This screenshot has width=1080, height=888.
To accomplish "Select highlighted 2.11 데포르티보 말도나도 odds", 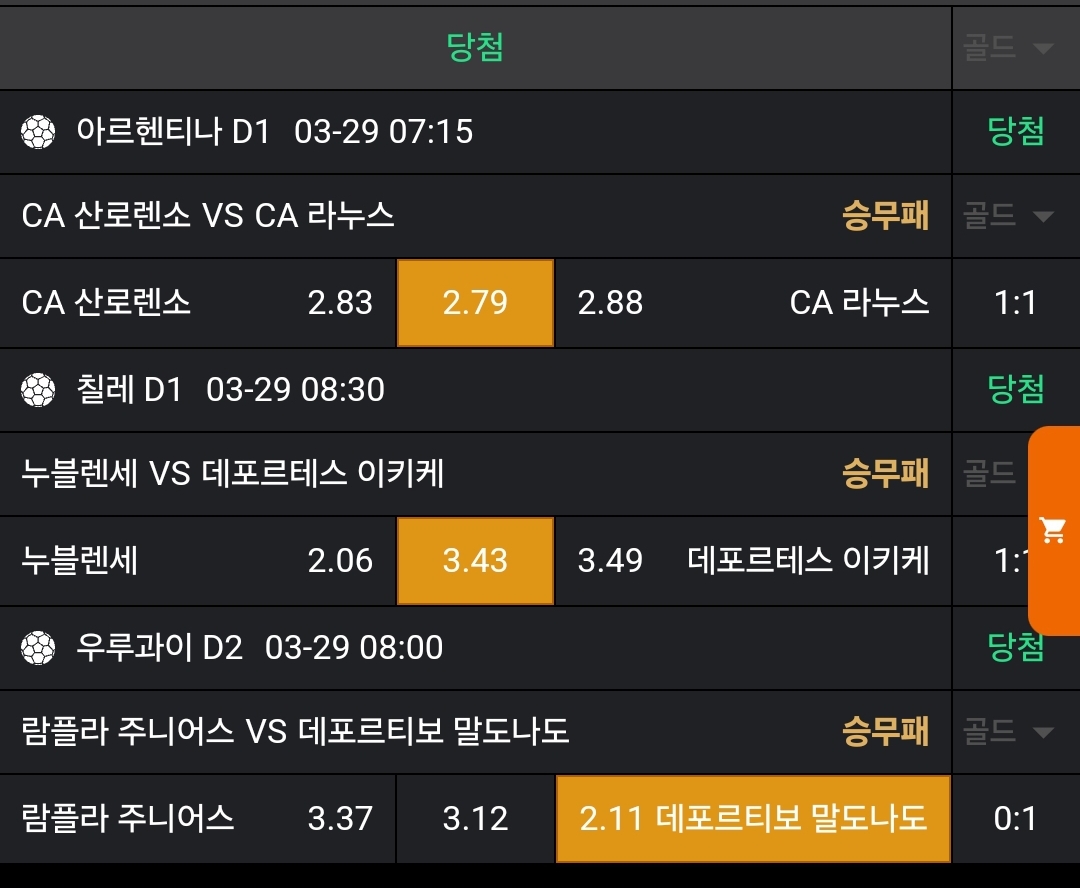I will point(753,819).
